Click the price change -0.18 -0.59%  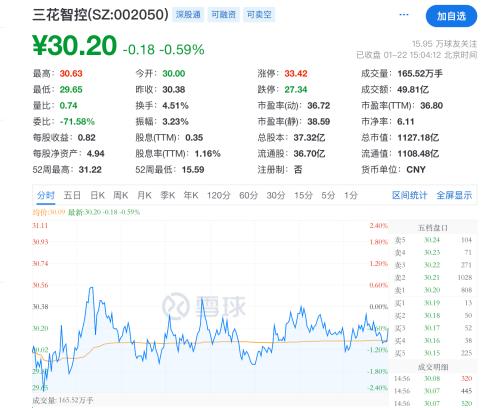click(163, 50)
